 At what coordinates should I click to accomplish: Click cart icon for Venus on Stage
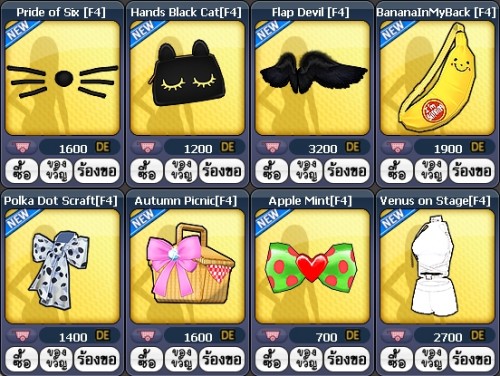(x=397, y=335)
